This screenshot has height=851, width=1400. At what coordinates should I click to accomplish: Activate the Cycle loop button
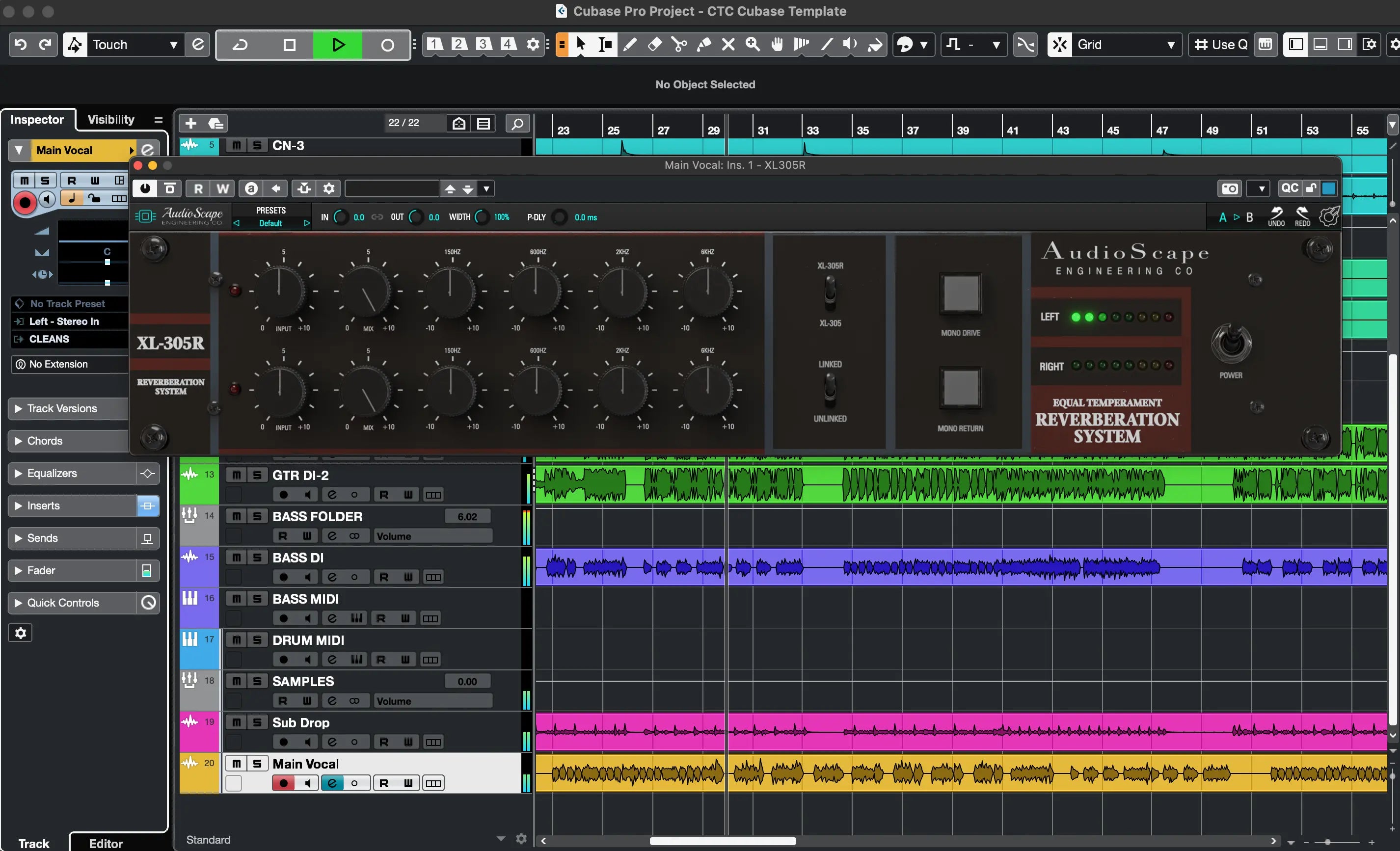[241, 44]
